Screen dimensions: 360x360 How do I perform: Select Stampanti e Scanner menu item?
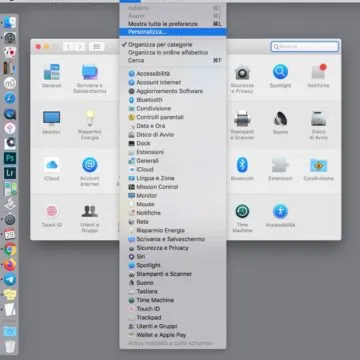click(x=173, y=274)
